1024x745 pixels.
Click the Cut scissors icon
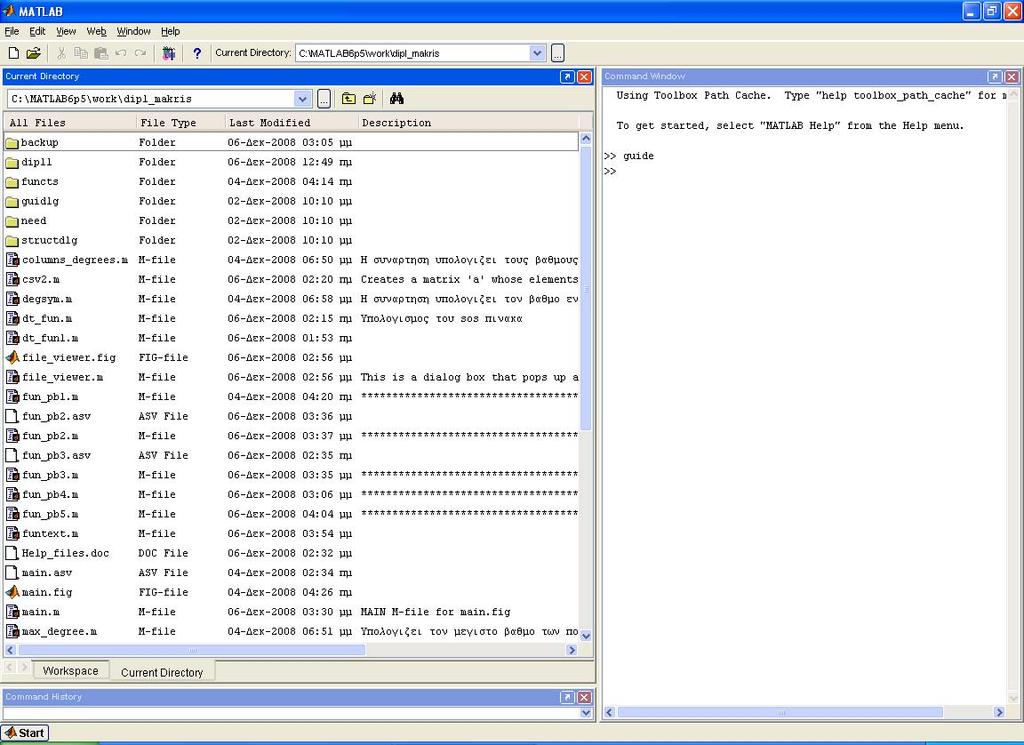point(61,54)
